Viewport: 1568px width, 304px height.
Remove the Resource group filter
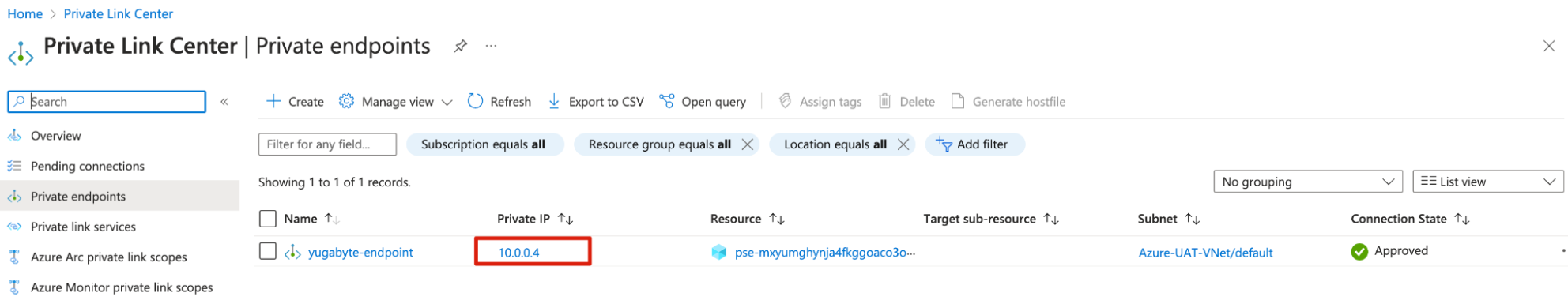coord(747,144)
